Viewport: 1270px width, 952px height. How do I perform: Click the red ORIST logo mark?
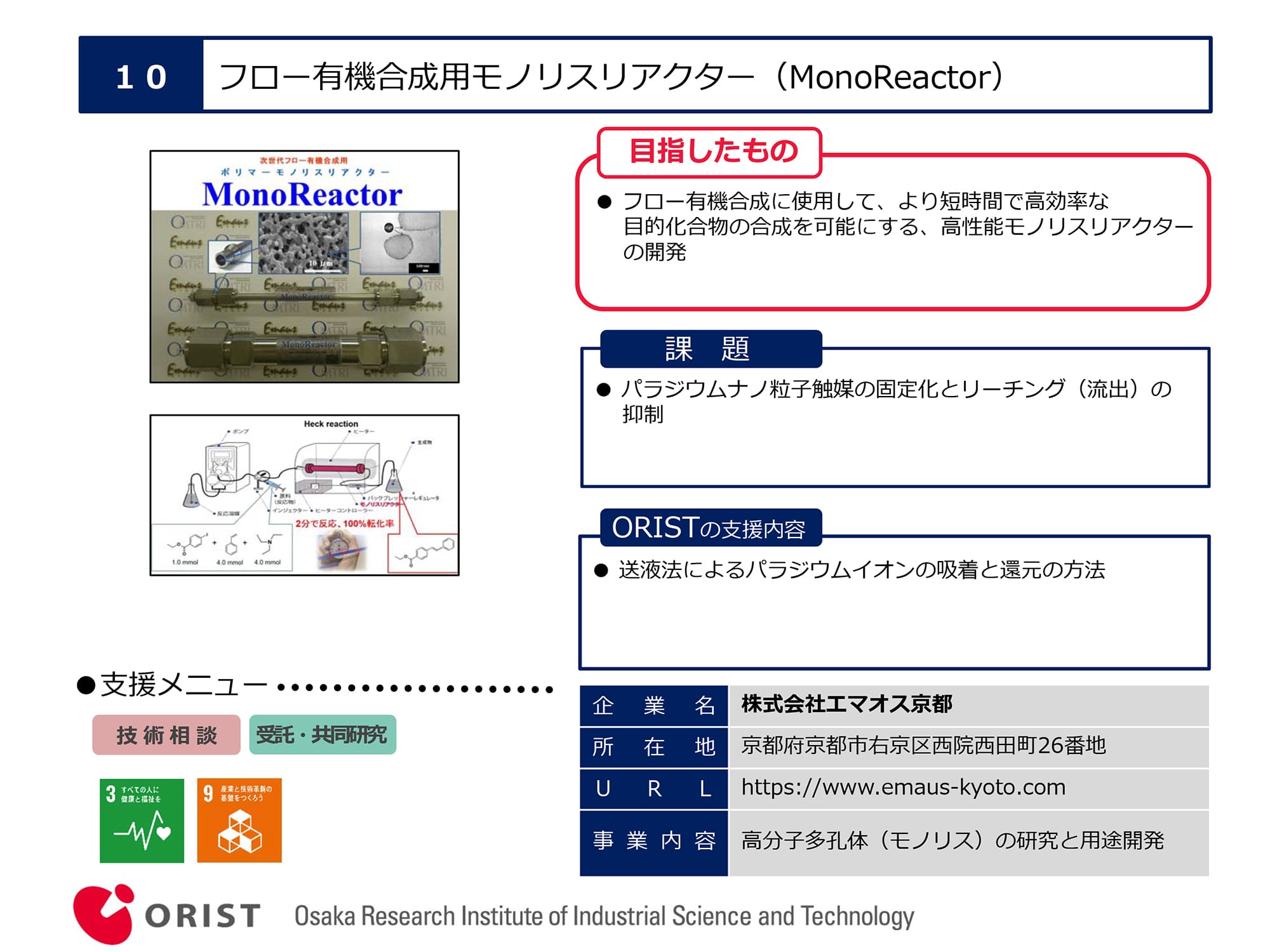click(104, 914)
